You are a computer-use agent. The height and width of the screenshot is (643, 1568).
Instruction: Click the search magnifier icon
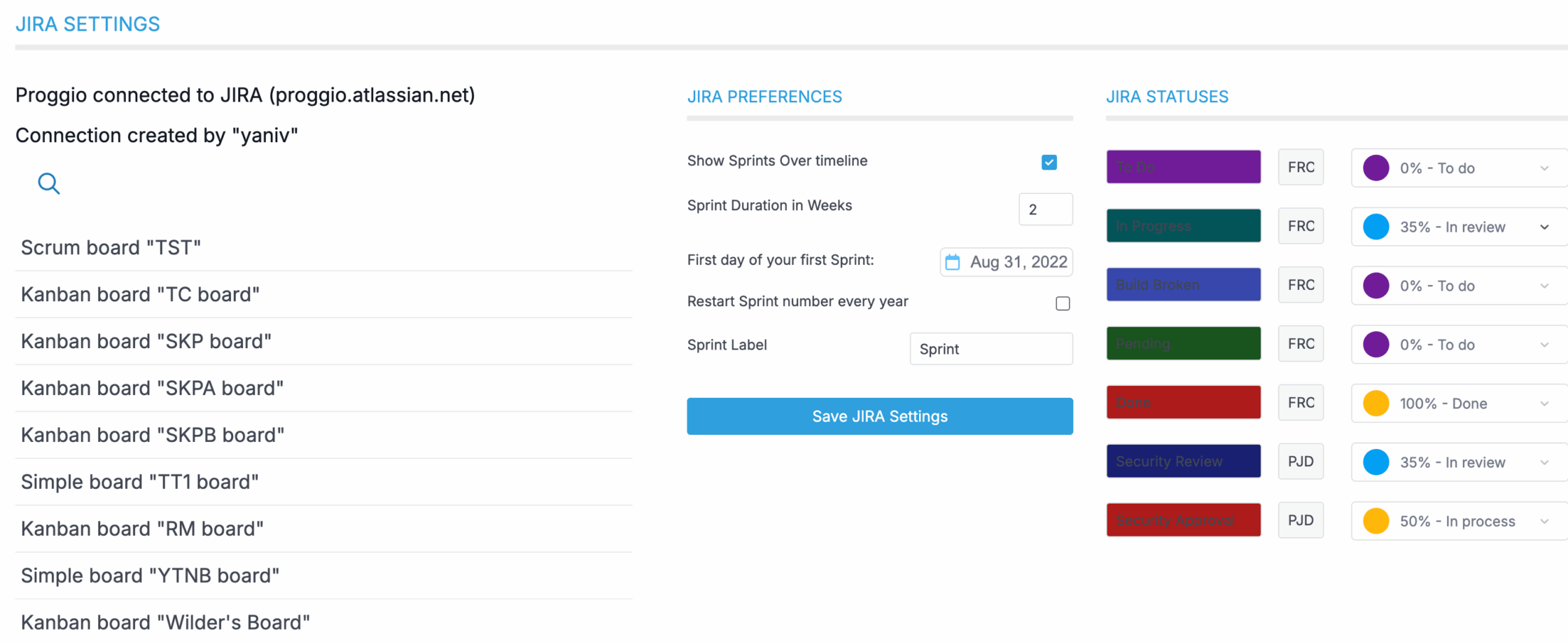click(x=48, y=184)
